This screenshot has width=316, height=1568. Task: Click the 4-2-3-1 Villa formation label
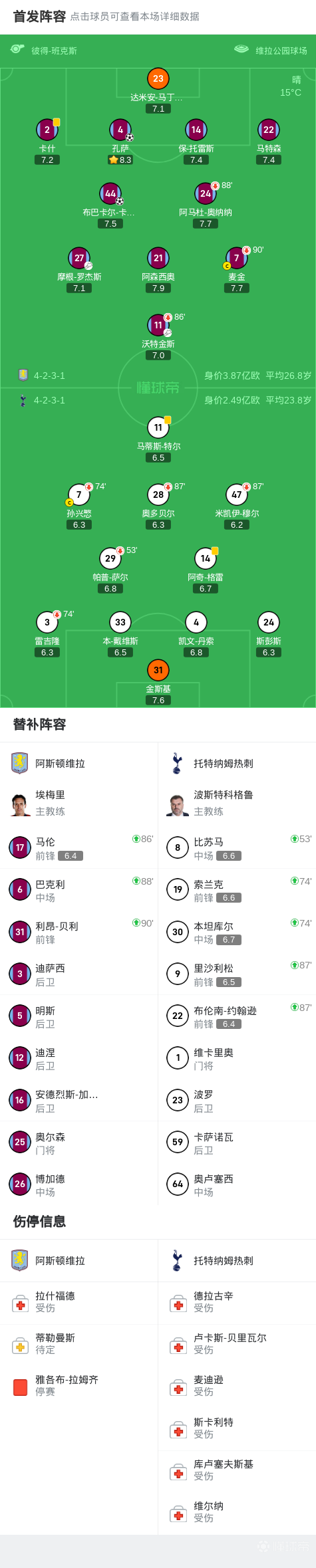[50, 376]
